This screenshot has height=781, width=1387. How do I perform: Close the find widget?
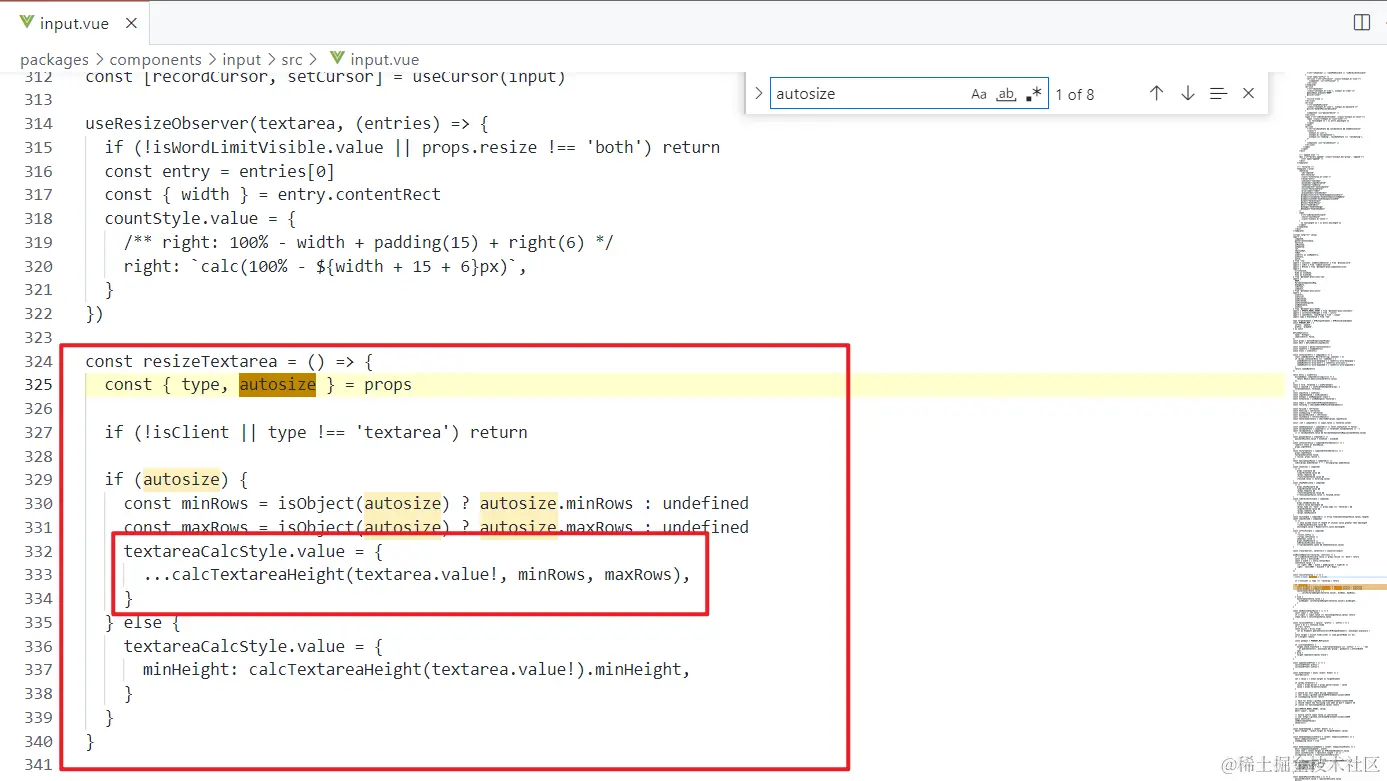1248,93
